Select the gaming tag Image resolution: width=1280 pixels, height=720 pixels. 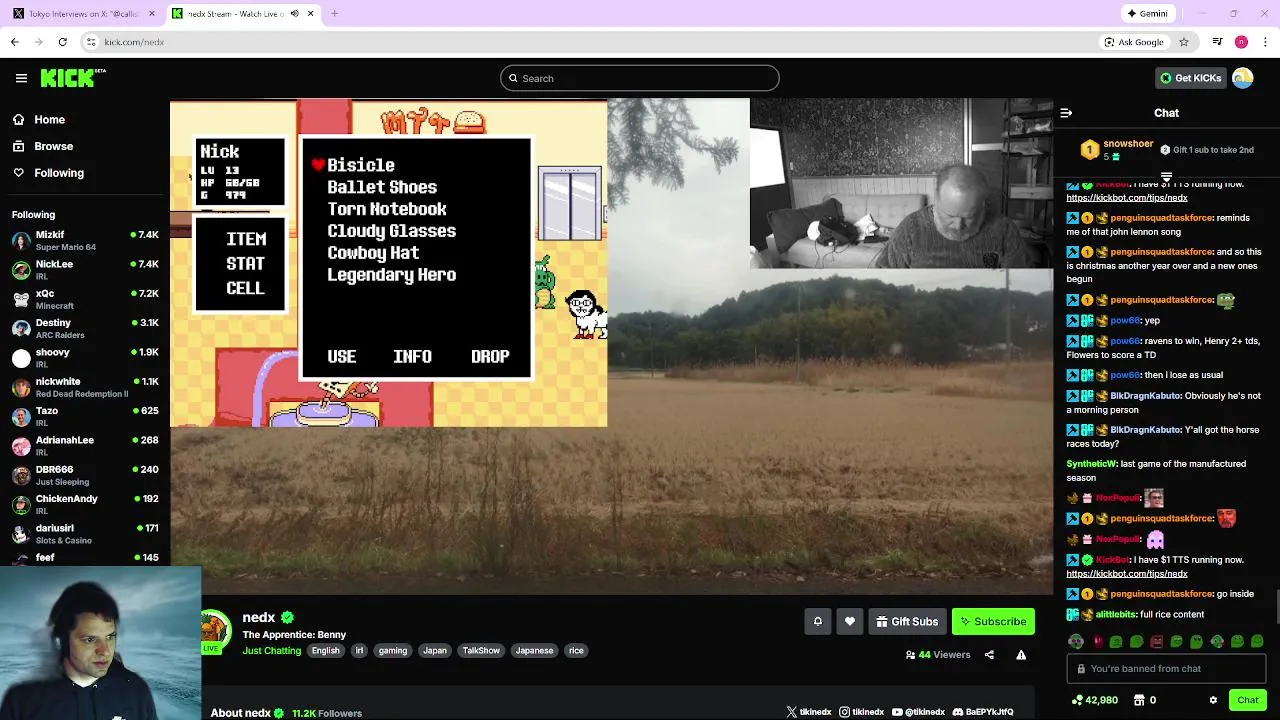pyautogui.click(x=393, y=651)
